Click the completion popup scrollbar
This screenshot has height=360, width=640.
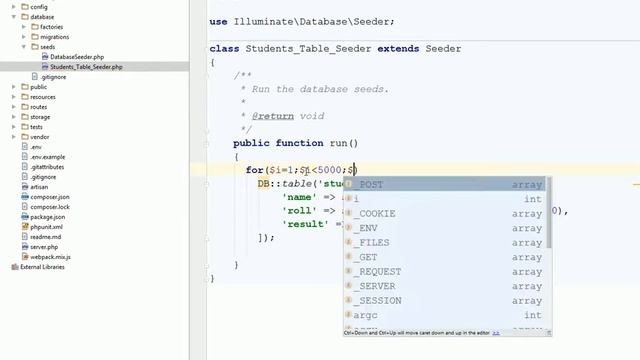pyautogui.click(x=549, y=213)
